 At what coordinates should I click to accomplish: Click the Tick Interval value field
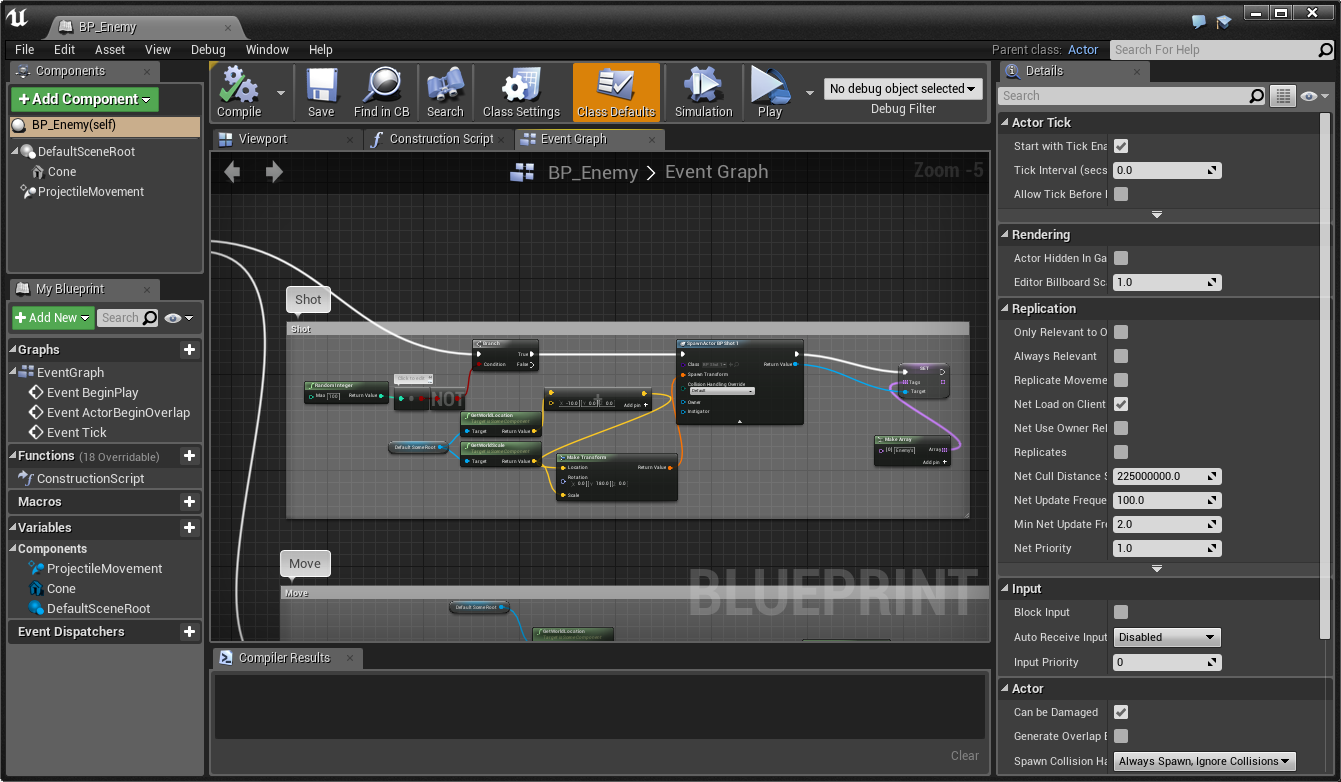[1167, 170]
